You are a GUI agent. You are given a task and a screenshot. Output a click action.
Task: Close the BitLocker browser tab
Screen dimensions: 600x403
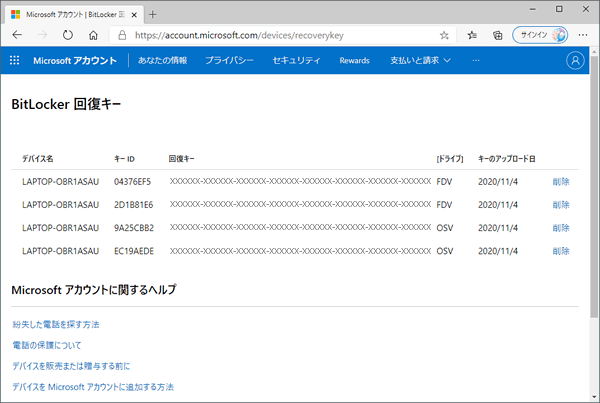pos(134,15)
